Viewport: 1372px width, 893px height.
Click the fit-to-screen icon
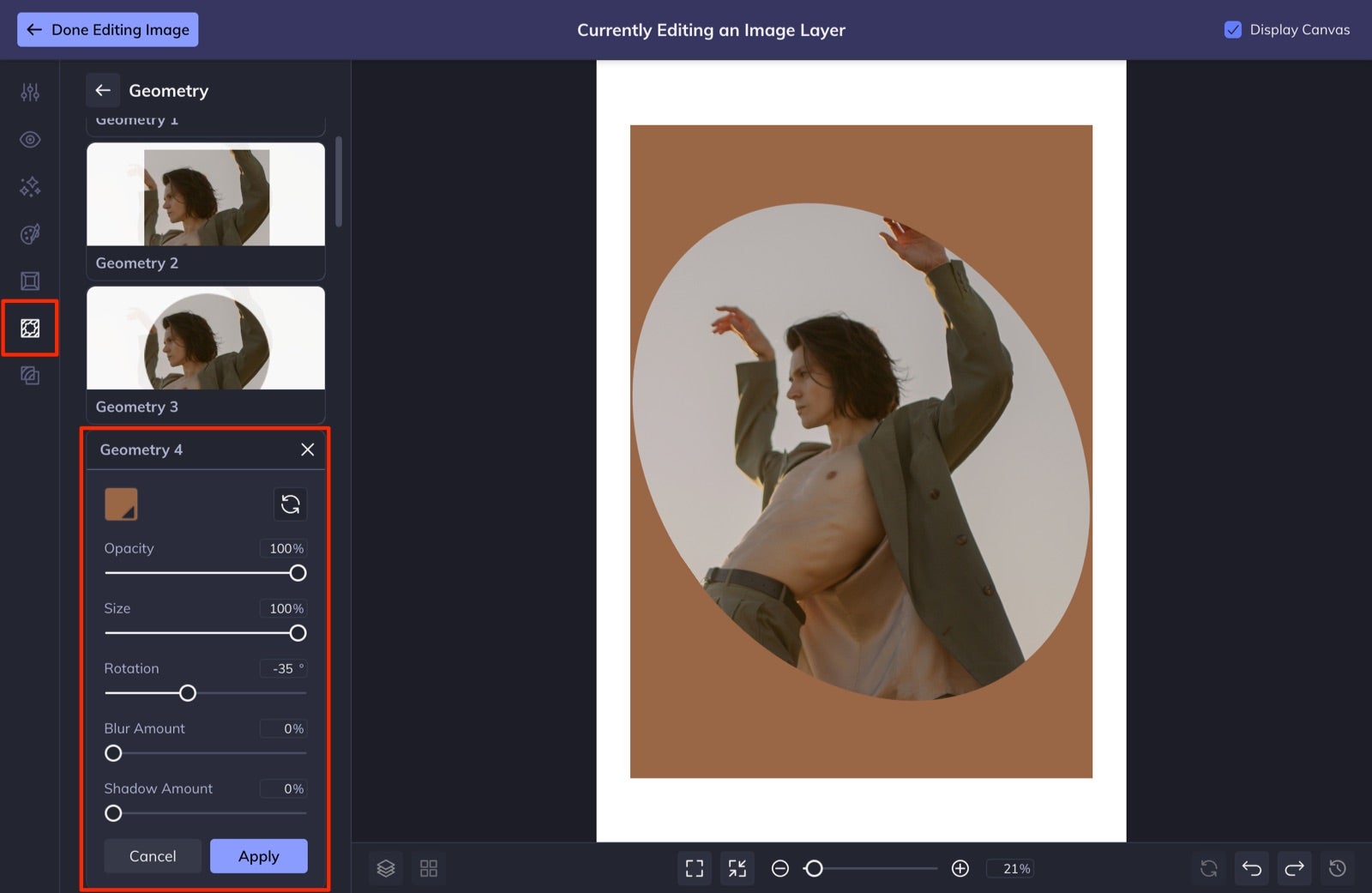tap(695, 868)
